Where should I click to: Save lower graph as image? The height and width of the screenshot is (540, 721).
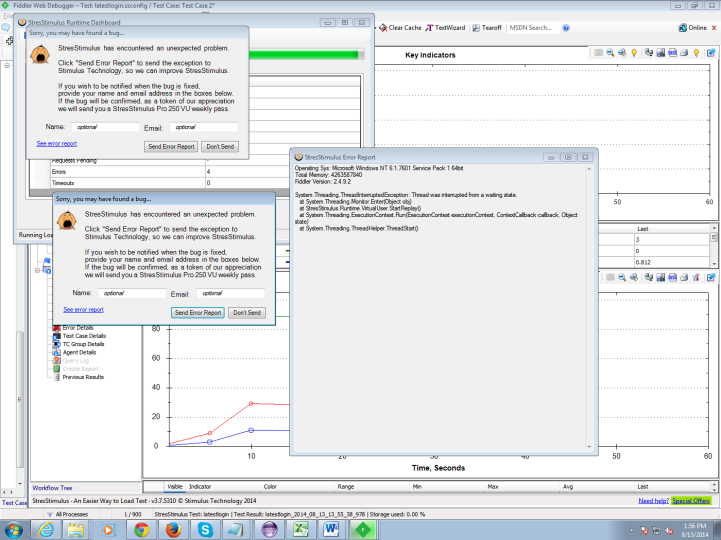coord(660,277)
